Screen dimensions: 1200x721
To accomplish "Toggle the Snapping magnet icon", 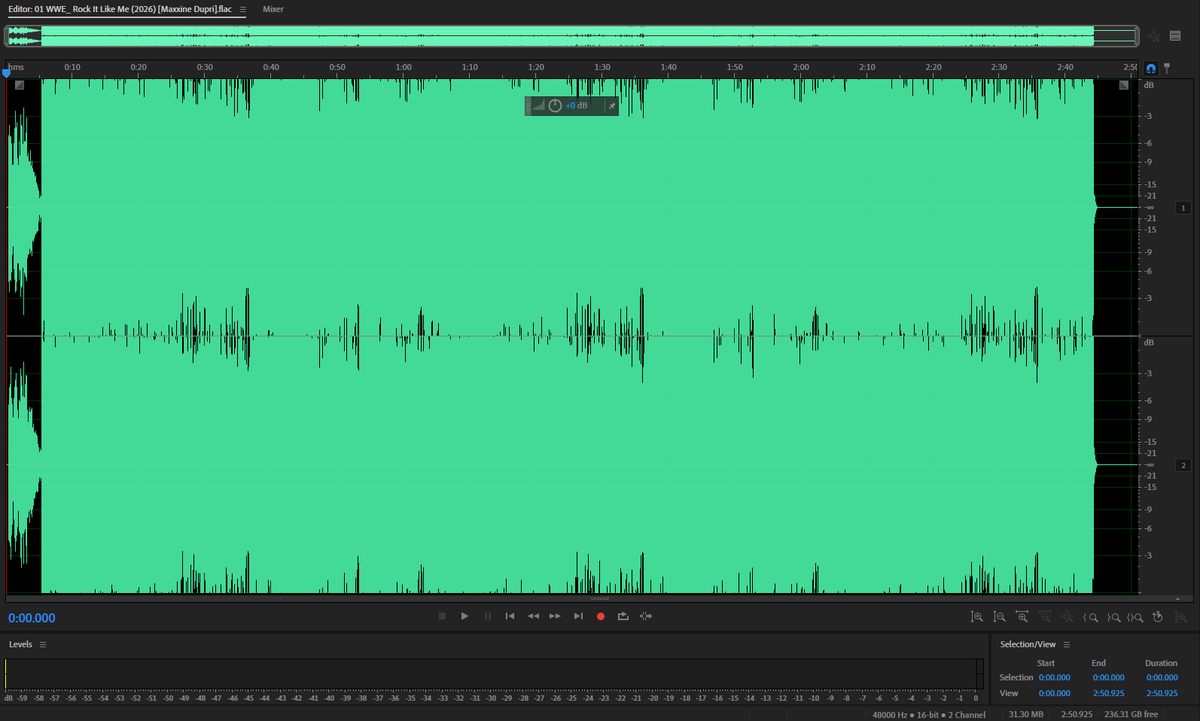I will coord(1151,68).
